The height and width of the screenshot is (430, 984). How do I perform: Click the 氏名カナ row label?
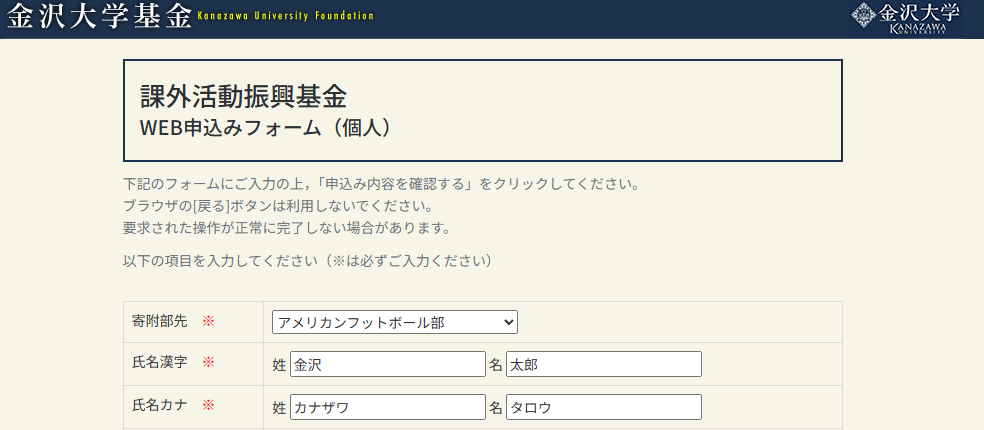(159, 405)
